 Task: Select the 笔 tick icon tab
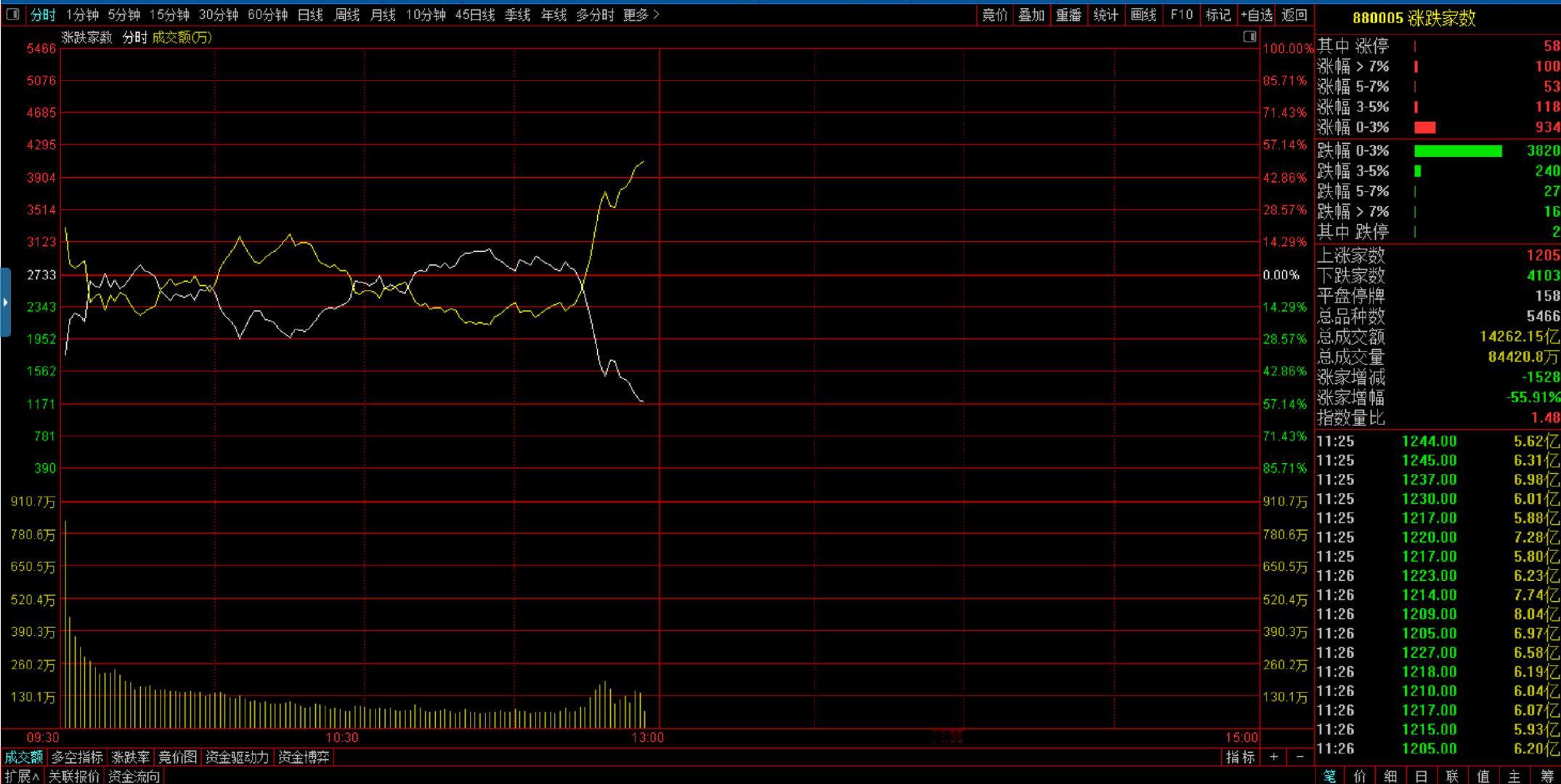pyautogui.click(x=1329, y=776)
